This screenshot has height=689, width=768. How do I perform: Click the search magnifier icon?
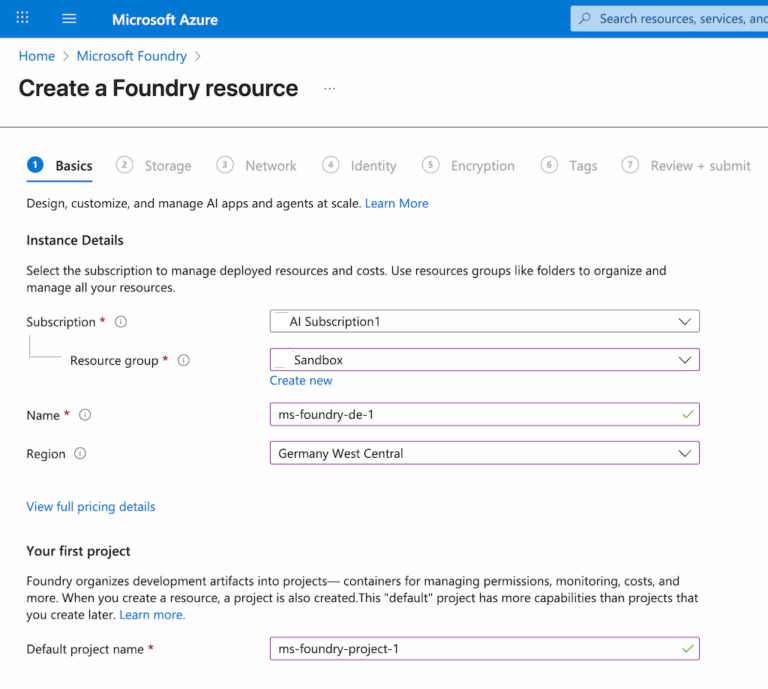[x=585, y=19]
